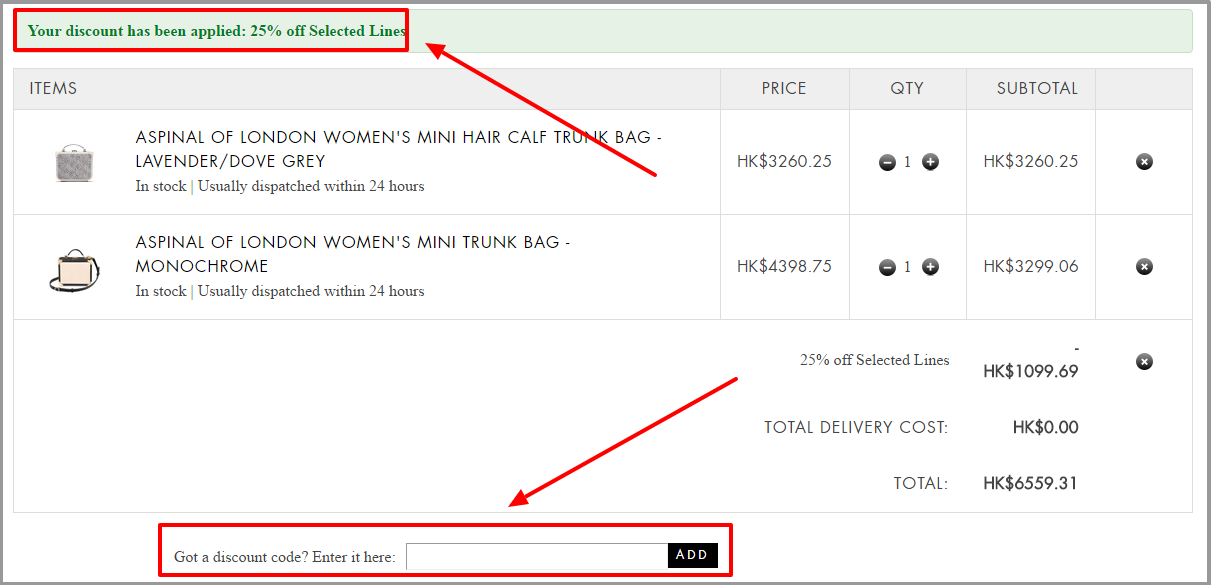Click the PRICE column header
Image resolution: width=1211 pixels, height=585 pixels.
point(784,89)
